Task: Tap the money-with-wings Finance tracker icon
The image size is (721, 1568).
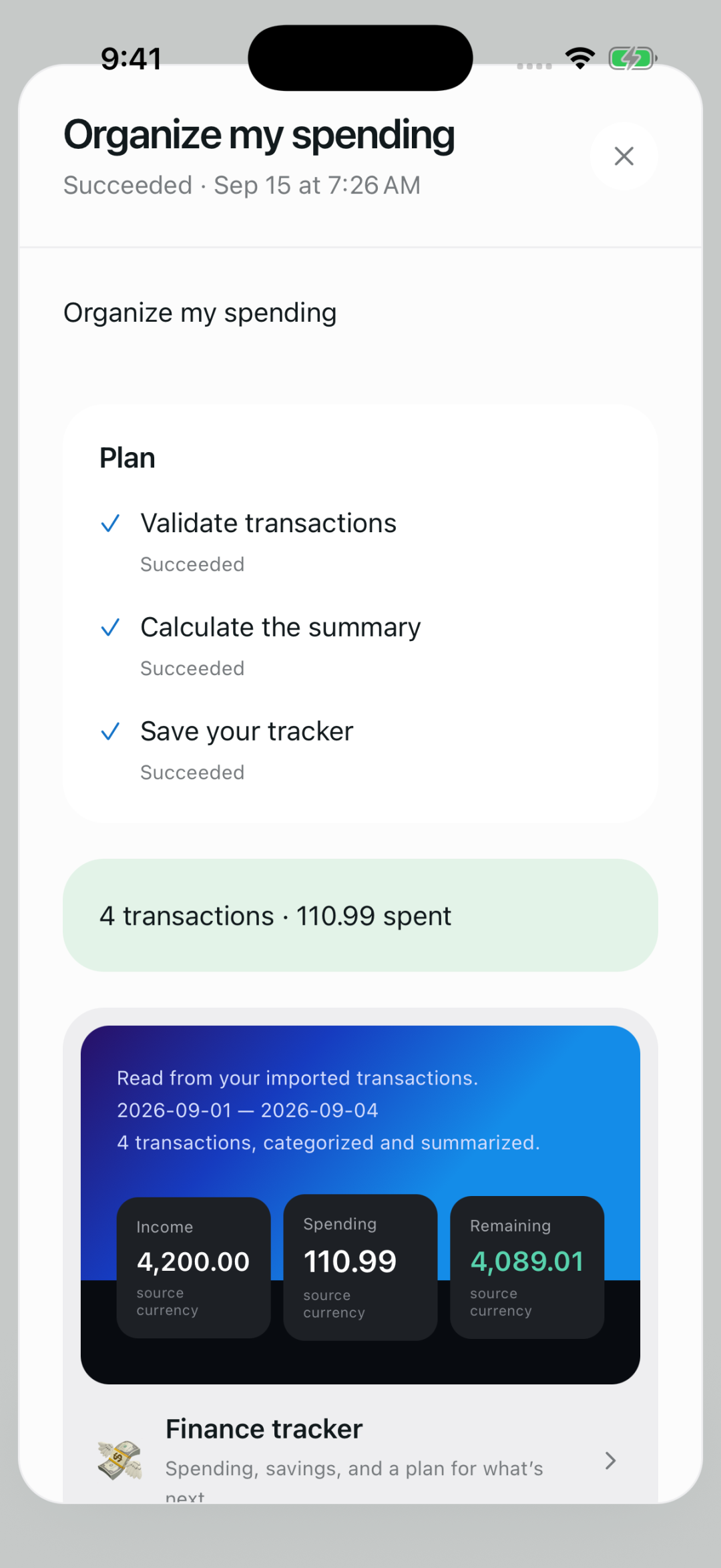Action: tap(120, 1460)
